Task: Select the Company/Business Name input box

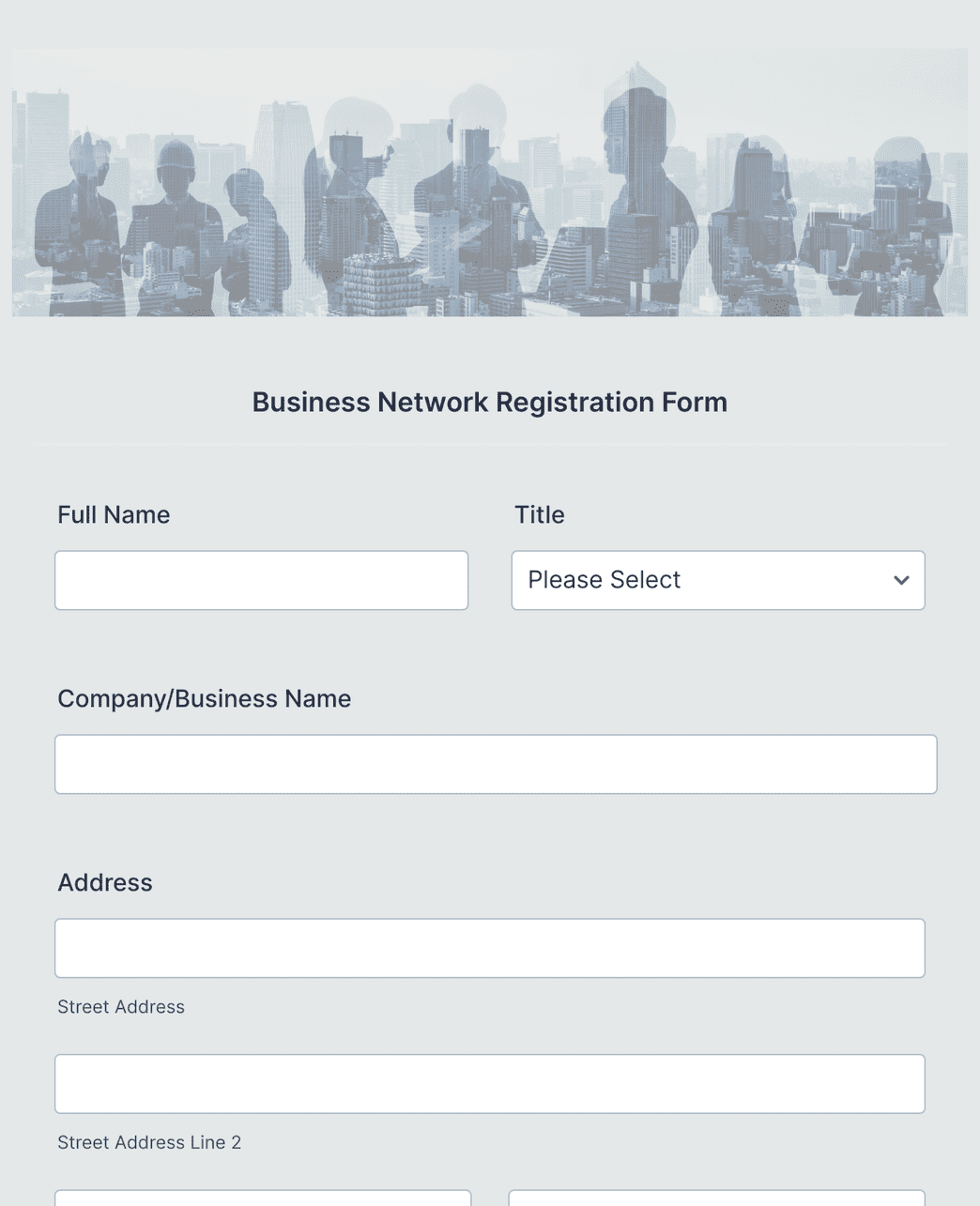Action: tap(495, 763)
